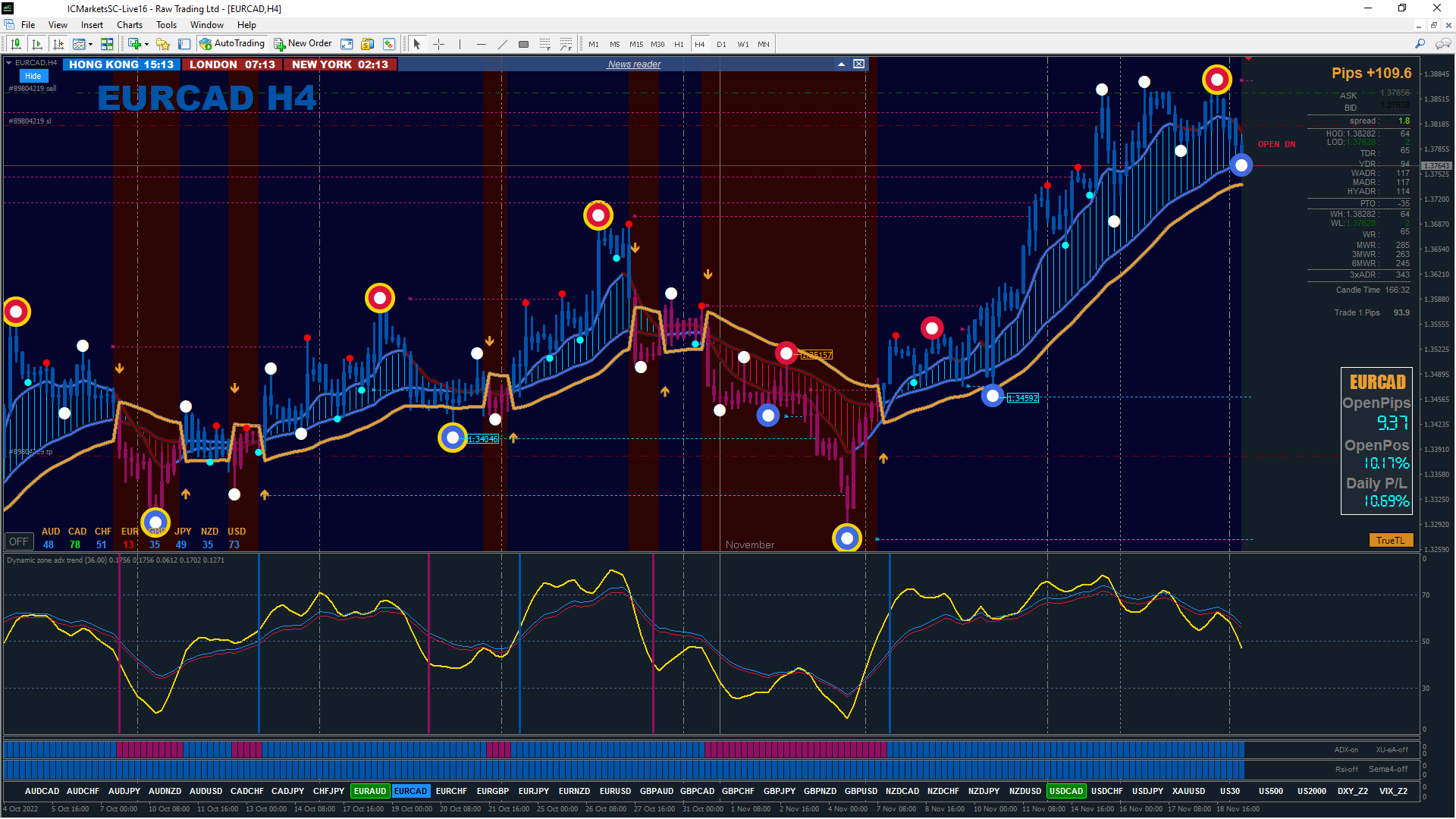Viewport: 1456px width, 819px height.
Task: Toggle the OFF switch at chart bottom-left
Action: pyautogui.click(x=19, y=541)
